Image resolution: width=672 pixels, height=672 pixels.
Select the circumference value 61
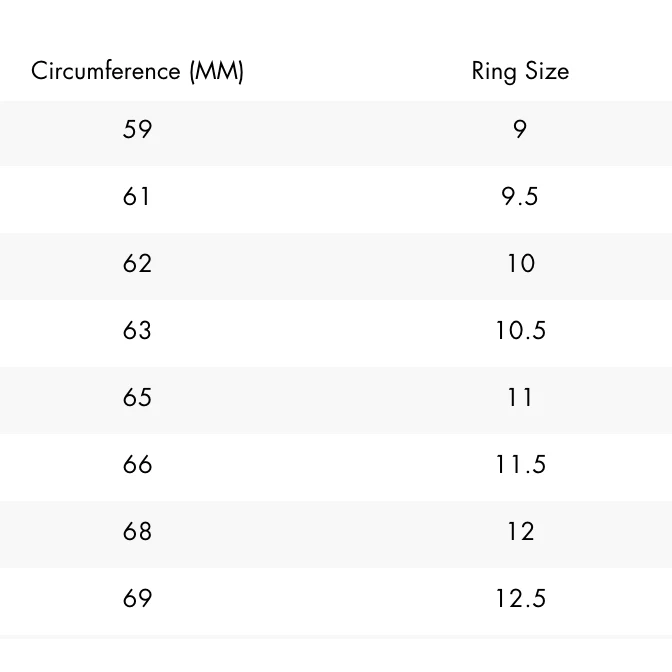click(137, 197)
